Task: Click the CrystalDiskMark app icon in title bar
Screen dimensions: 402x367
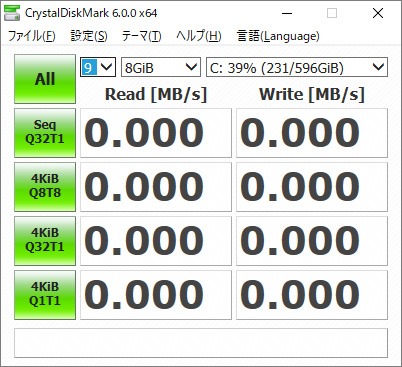Action: click(12, 13)
